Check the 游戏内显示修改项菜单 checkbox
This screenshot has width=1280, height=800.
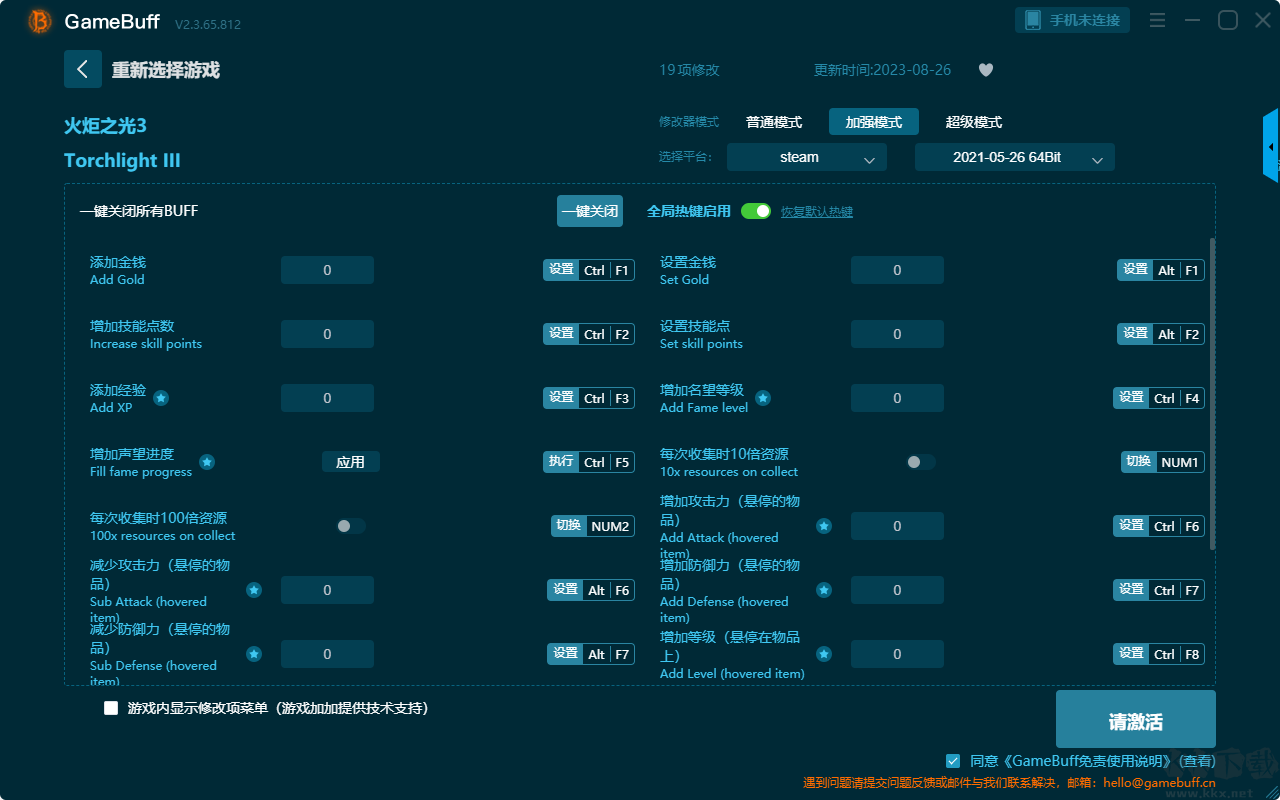[111, 708]
